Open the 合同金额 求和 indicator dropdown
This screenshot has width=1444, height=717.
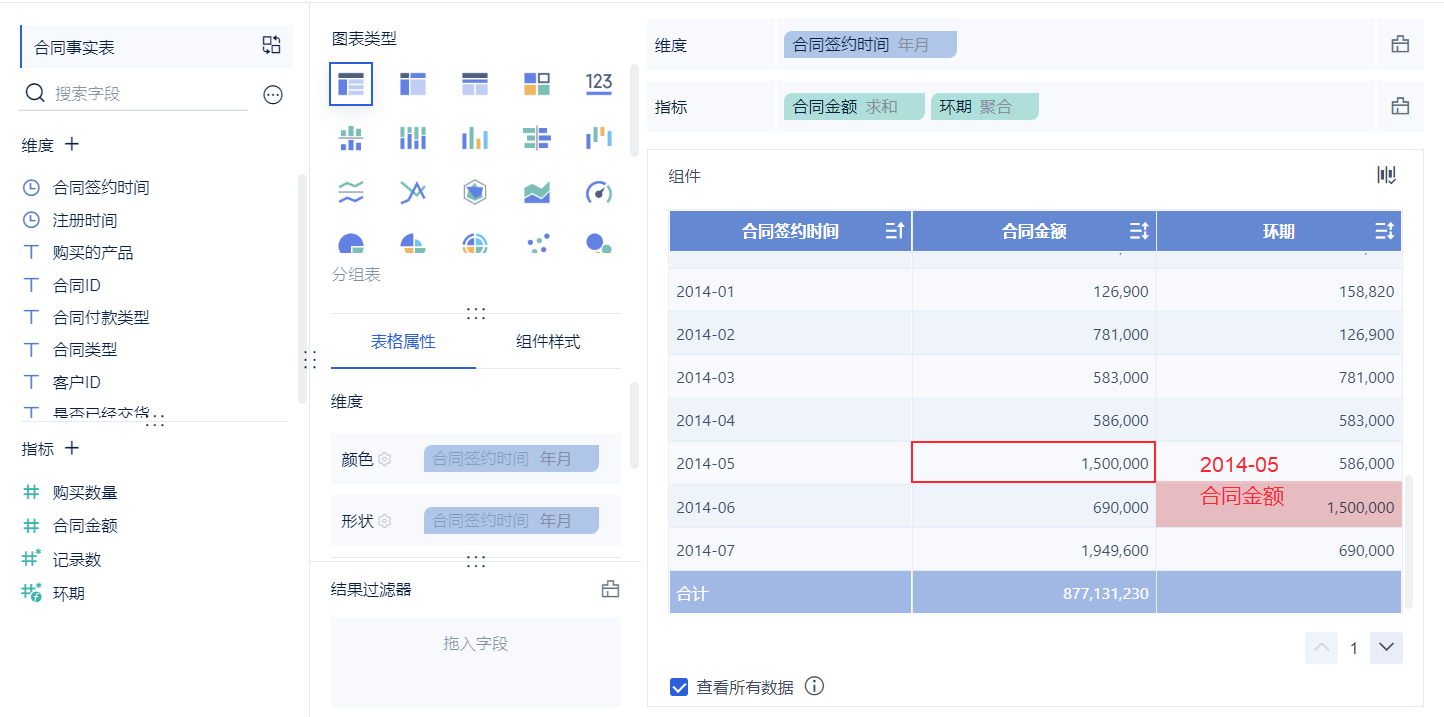click(853, 106)
